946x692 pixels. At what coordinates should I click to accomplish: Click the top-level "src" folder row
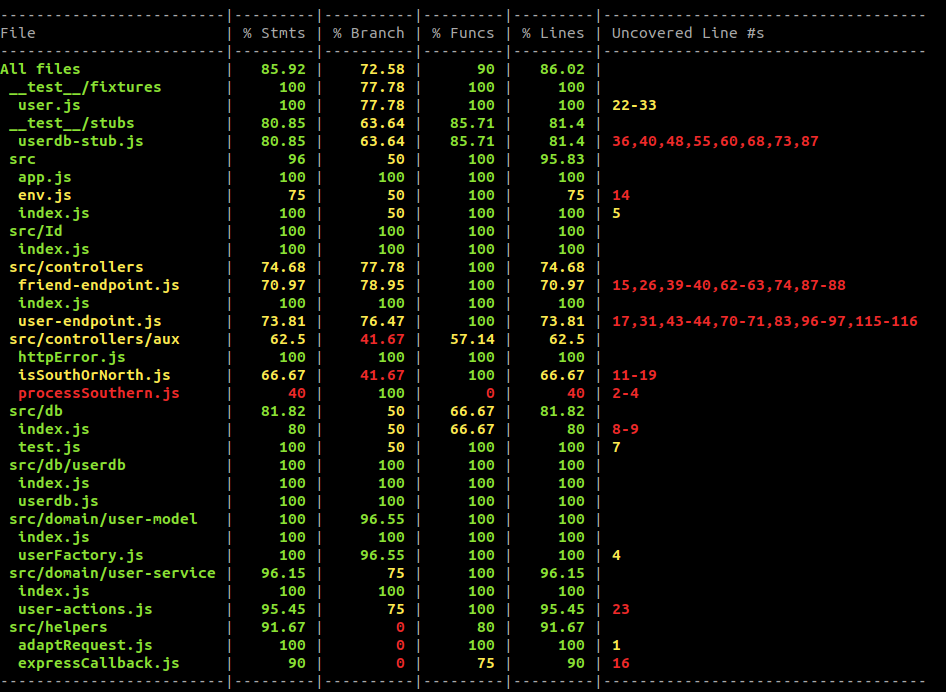pyautogui.click(x=22, y=159)
